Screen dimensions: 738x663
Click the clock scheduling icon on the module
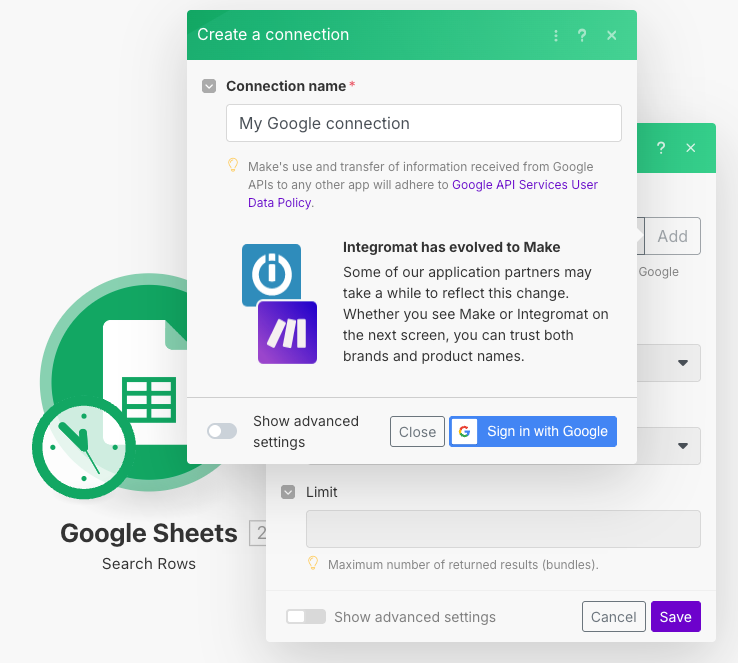point(84,447)
